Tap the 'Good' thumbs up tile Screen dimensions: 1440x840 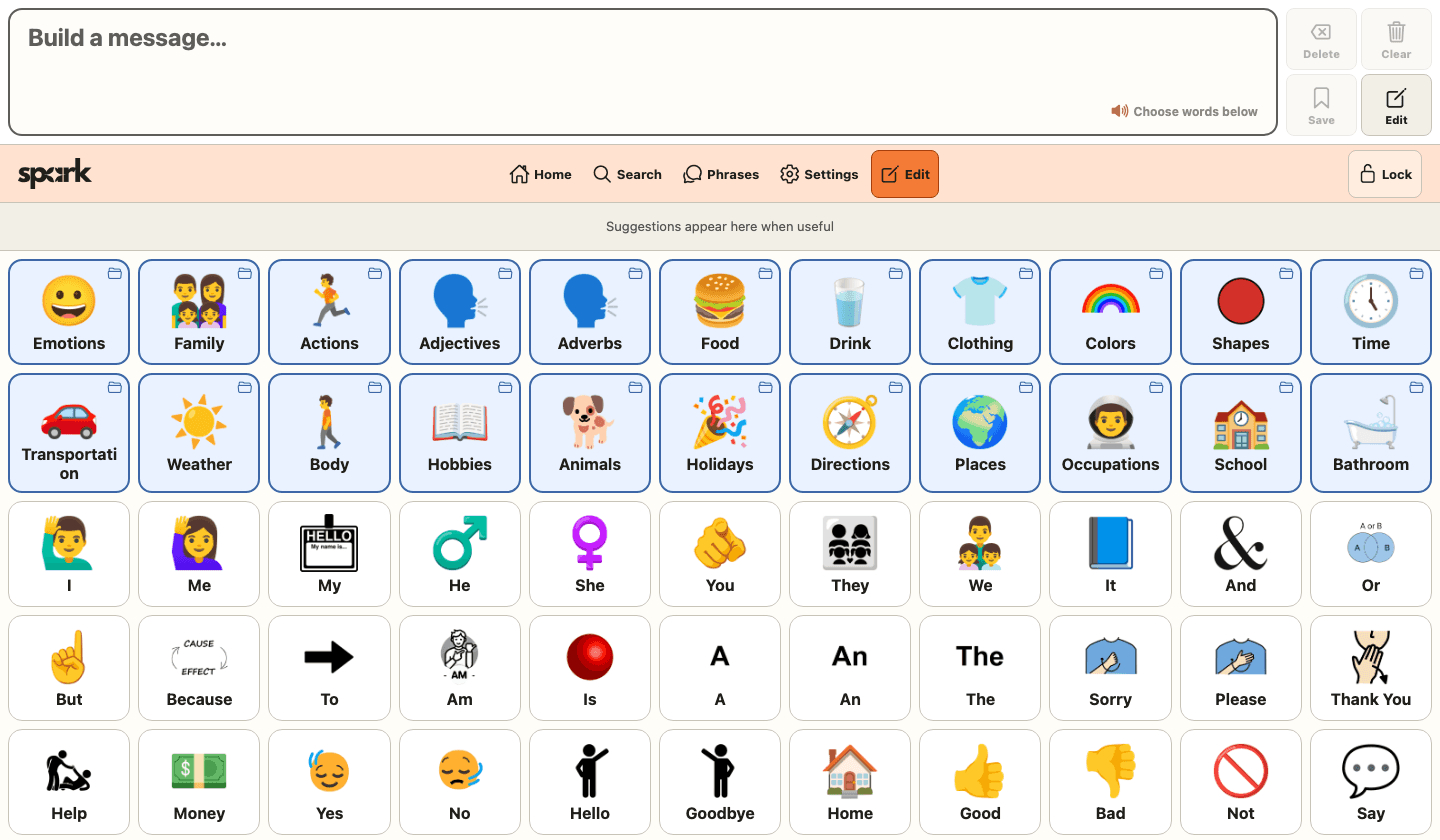coord(980,782)
